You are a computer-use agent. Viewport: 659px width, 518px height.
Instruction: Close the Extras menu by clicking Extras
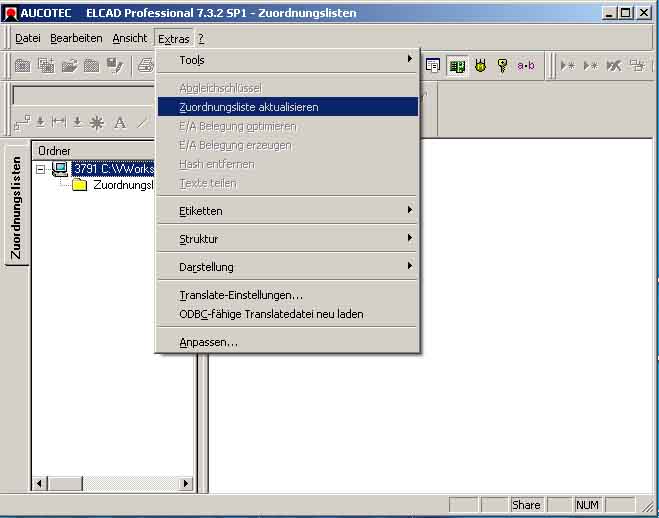(174, 39)
